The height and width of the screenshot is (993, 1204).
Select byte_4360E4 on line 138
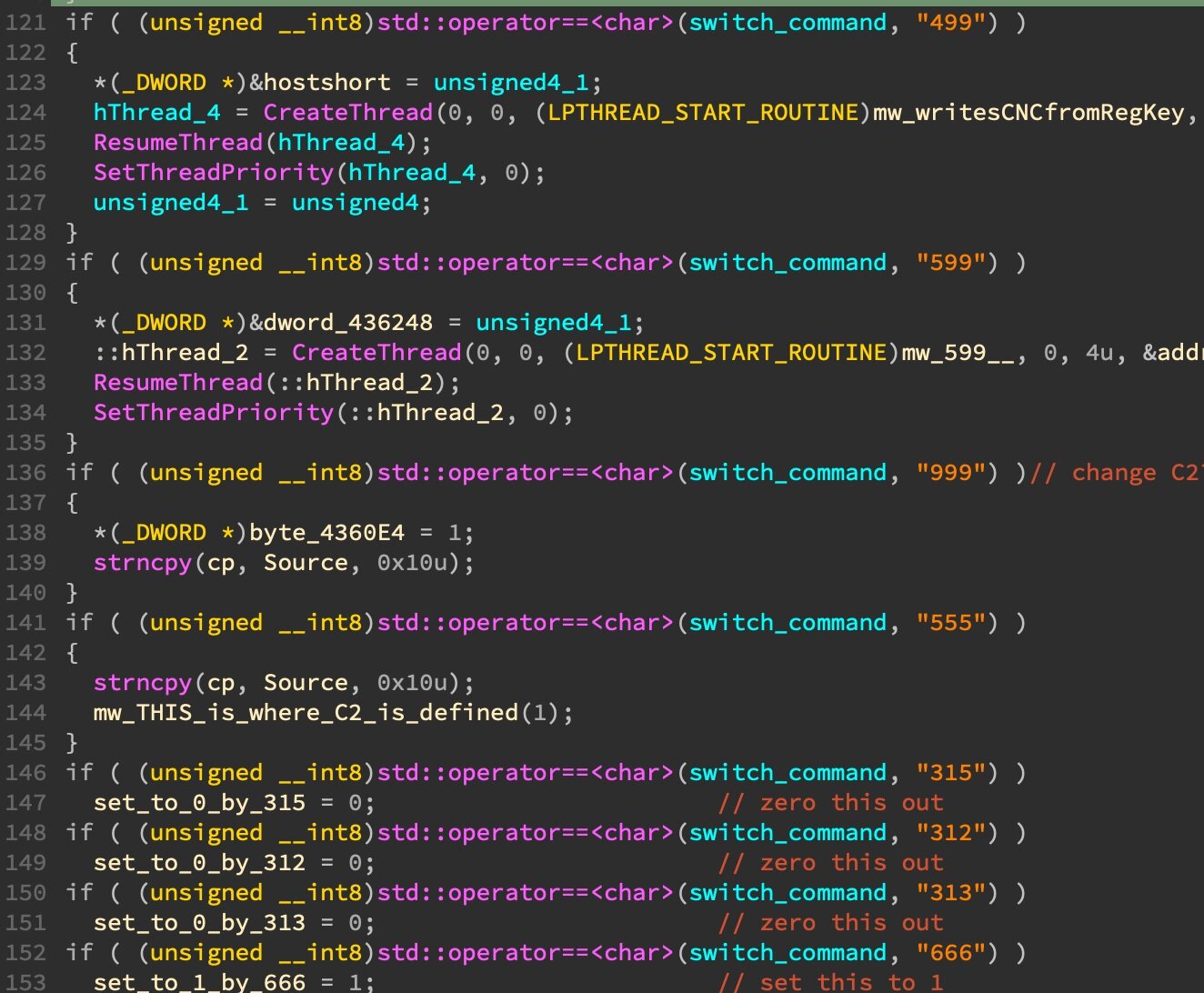point(326,533)
